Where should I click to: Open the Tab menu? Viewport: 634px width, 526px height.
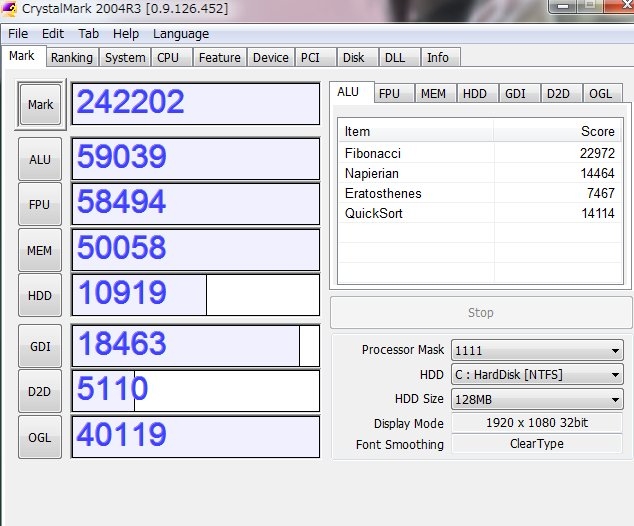pos(89,34)
